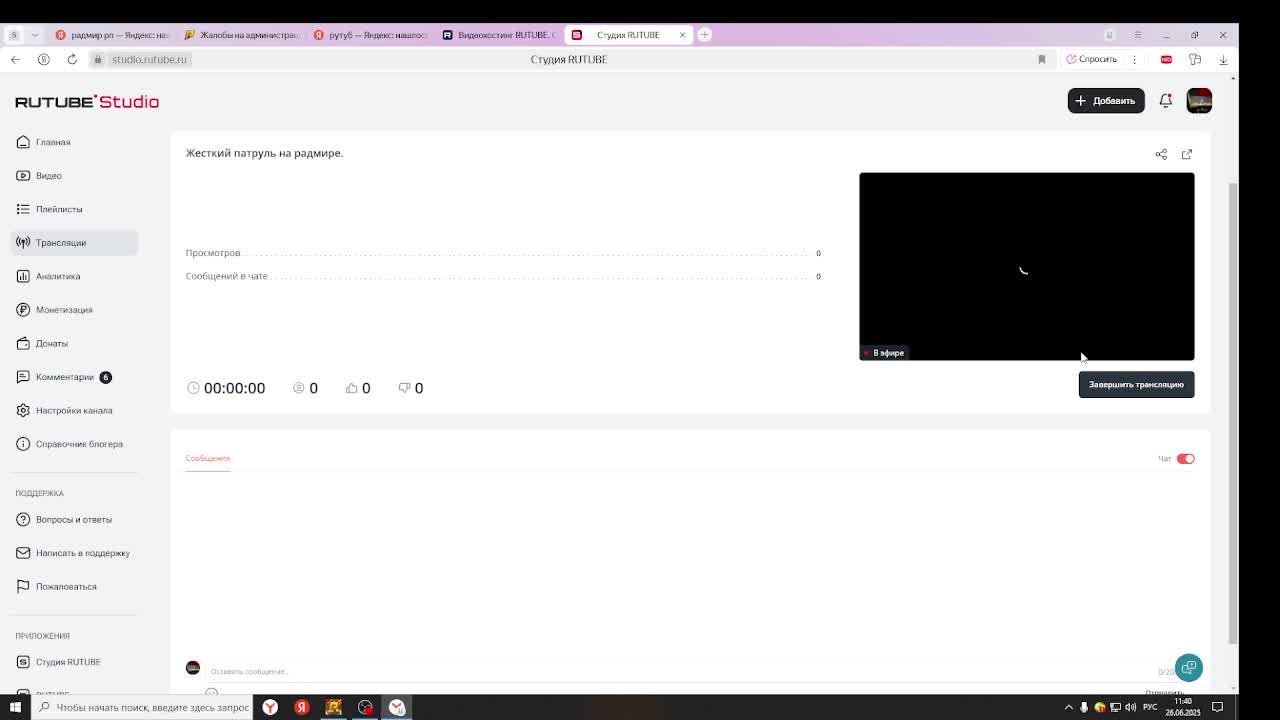Click the home icon beside Главная
The image size is (1280, 720).
coord(23,142)
